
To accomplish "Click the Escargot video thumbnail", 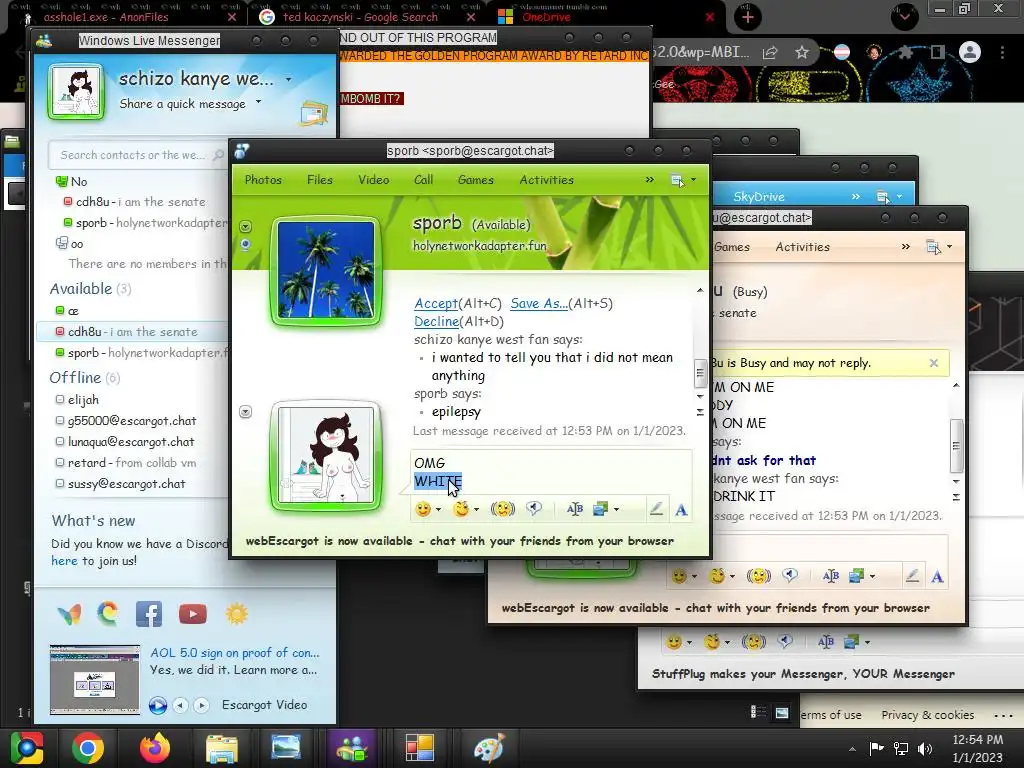I will click(x=95, y=680).
